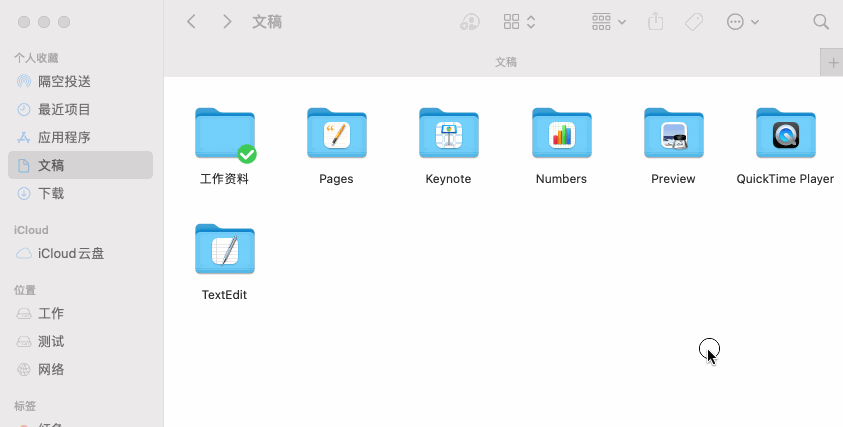843x427 pixels.
Task: Open 隔空投送 in the sidebar
Action: point(81,81)
